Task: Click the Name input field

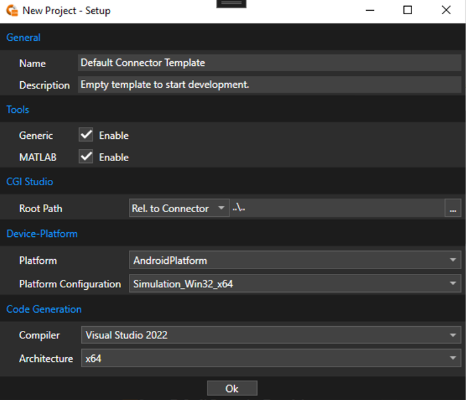Action: point(270,63)
